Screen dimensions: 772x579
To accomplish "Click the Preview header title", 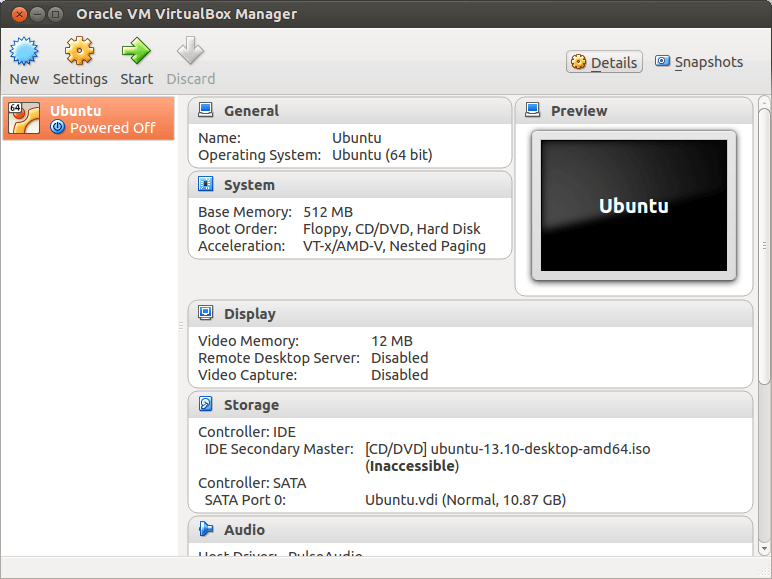I will point(579,111).
